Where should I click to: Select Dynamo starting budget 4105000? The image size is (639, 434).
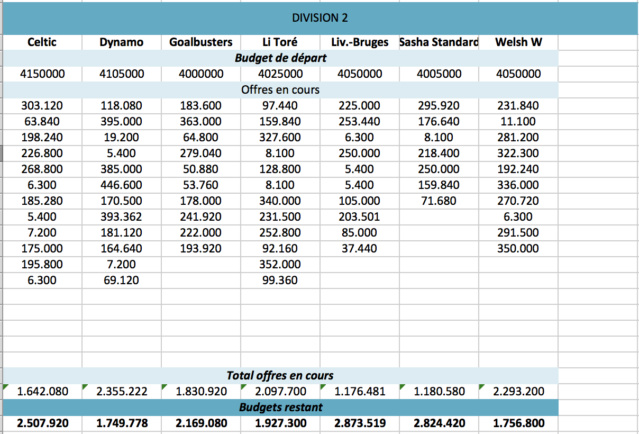pos(121,74)
